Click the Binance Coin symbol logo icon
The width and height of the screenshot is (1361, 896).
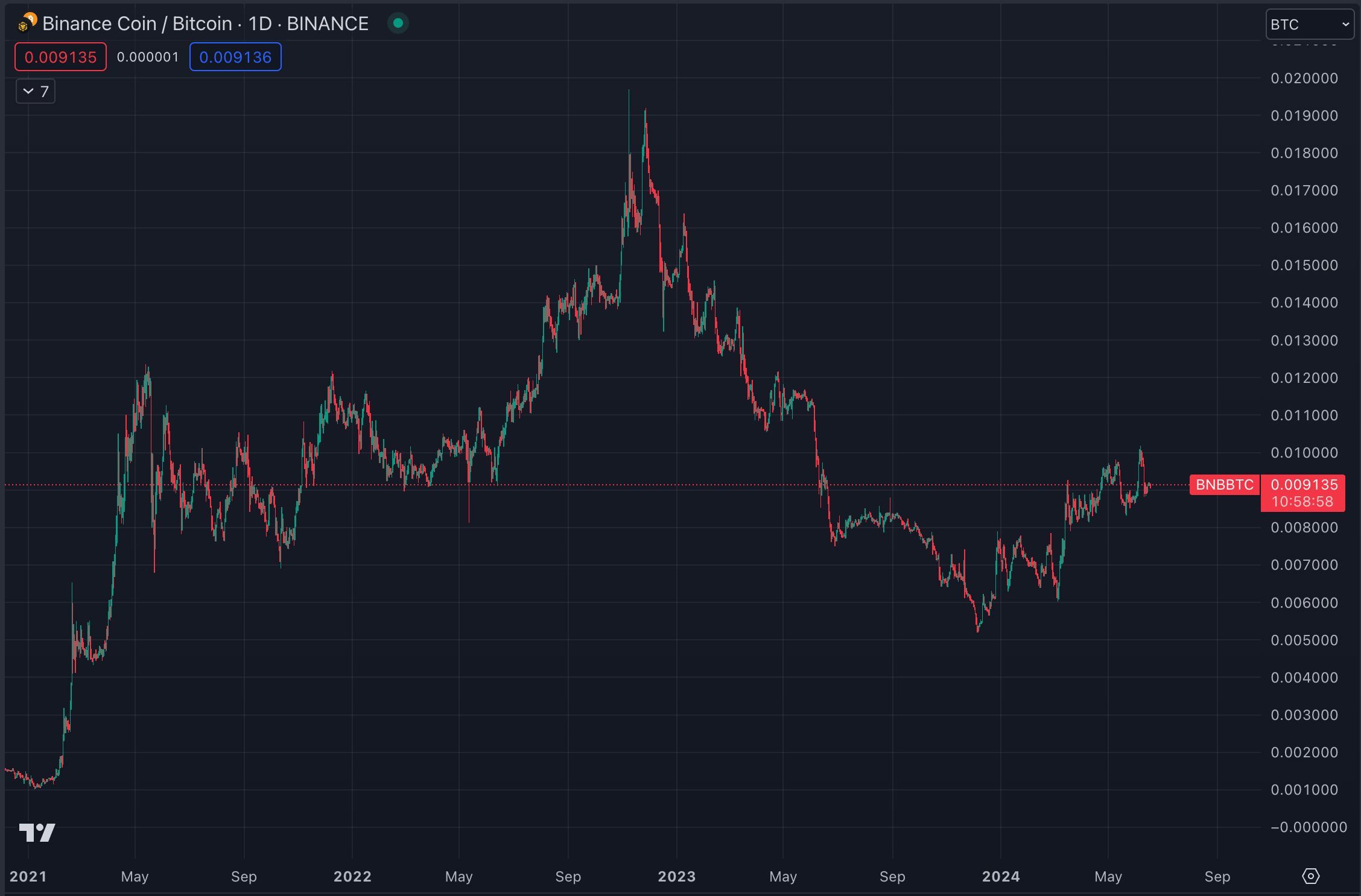(27, 23)
